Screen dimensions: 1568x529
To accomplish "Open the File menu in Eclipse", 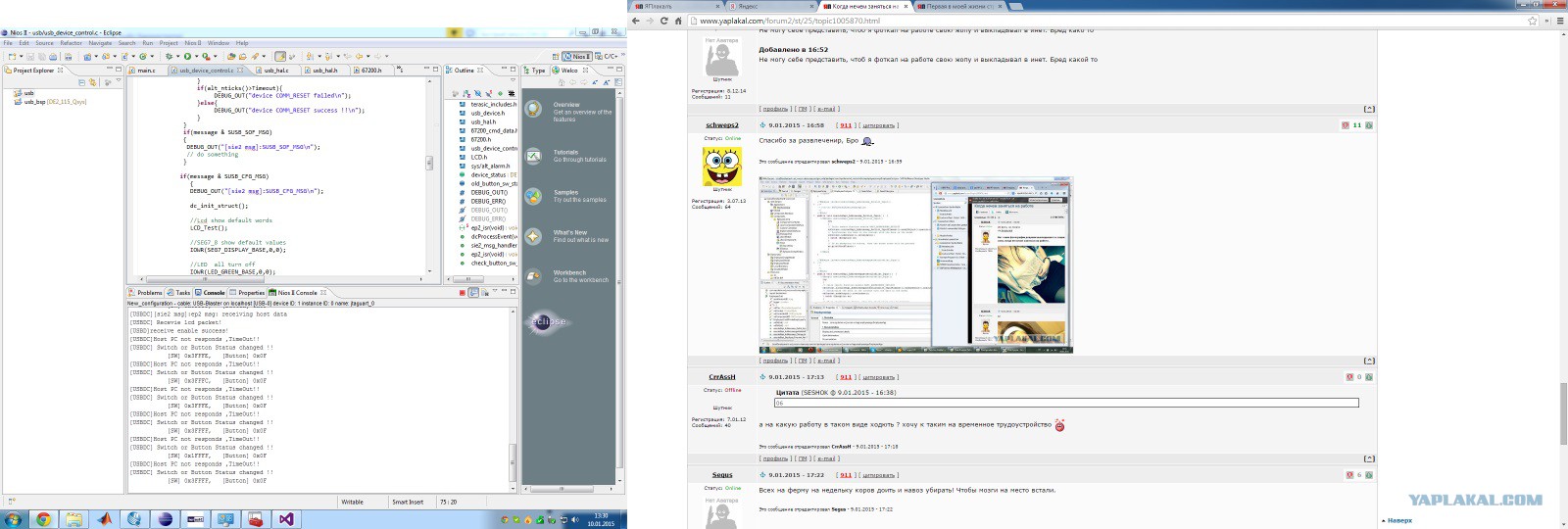I will pyautogui.click(x=8, y=43).
